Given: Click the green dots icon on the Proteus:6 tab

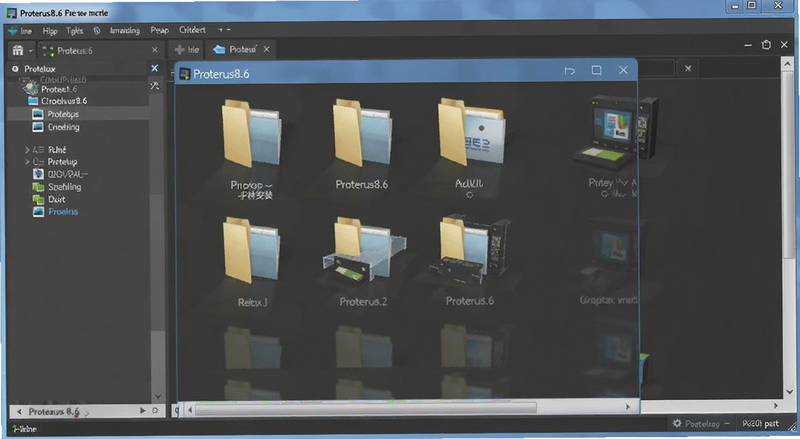Looking at the screenshot, I should point(48,50).
